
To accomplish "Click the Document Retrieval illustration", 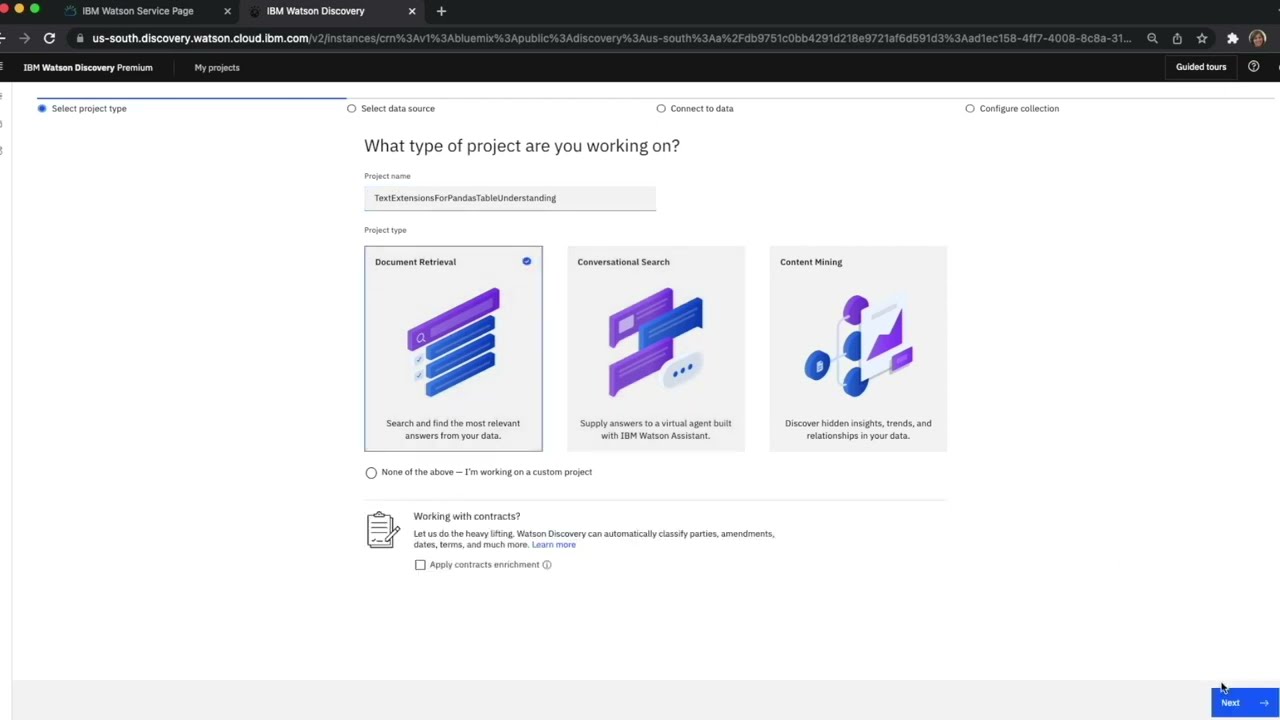I will (x=453, y=342).
